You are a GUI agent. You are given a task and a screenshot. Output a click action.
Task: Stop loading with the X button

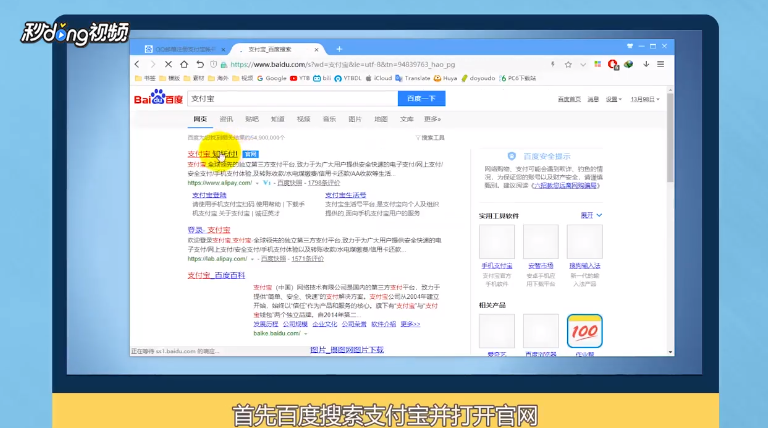(x=168, y=64)
